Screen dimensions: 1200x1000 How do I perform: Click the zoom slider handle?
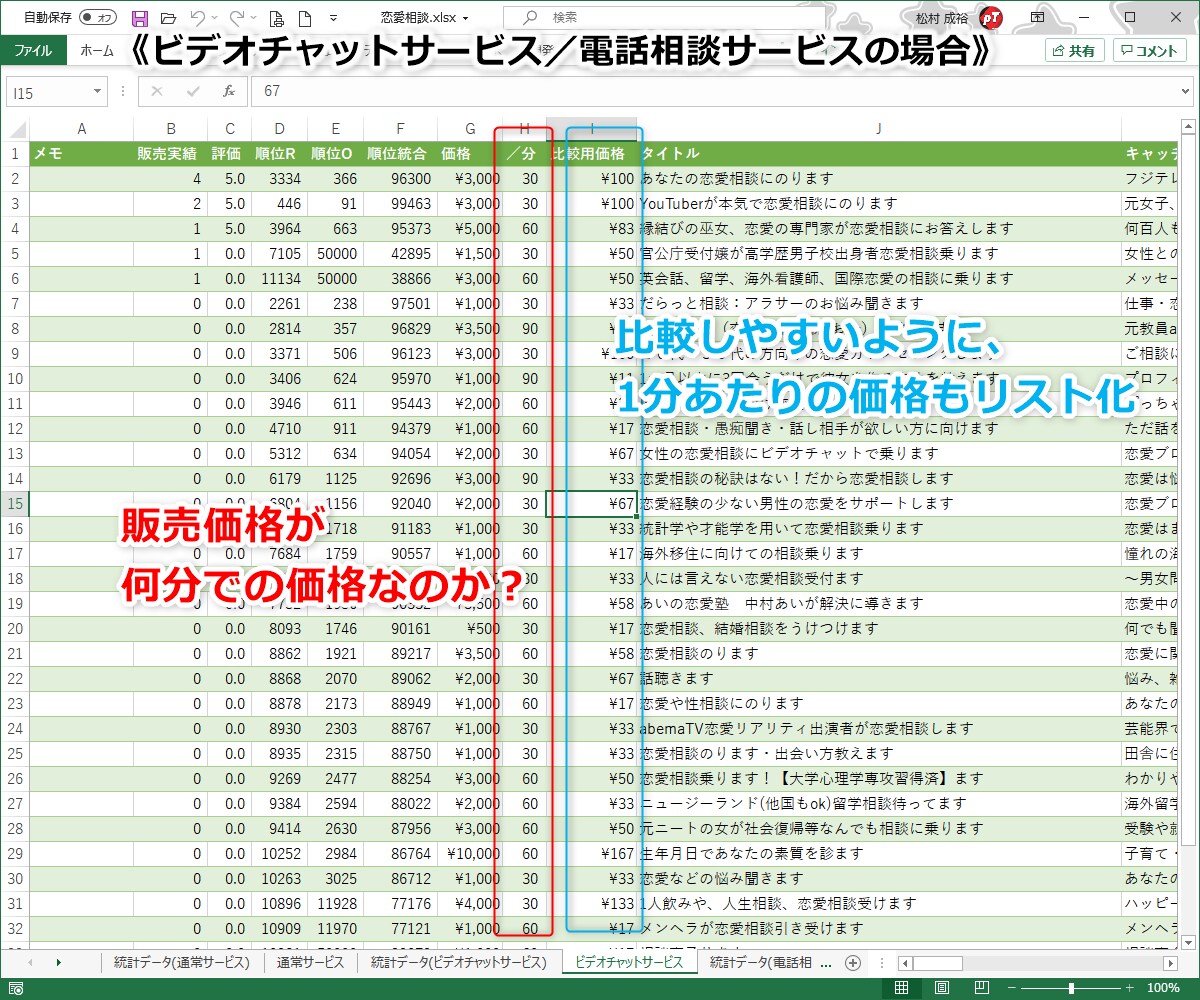[1071, 988]
